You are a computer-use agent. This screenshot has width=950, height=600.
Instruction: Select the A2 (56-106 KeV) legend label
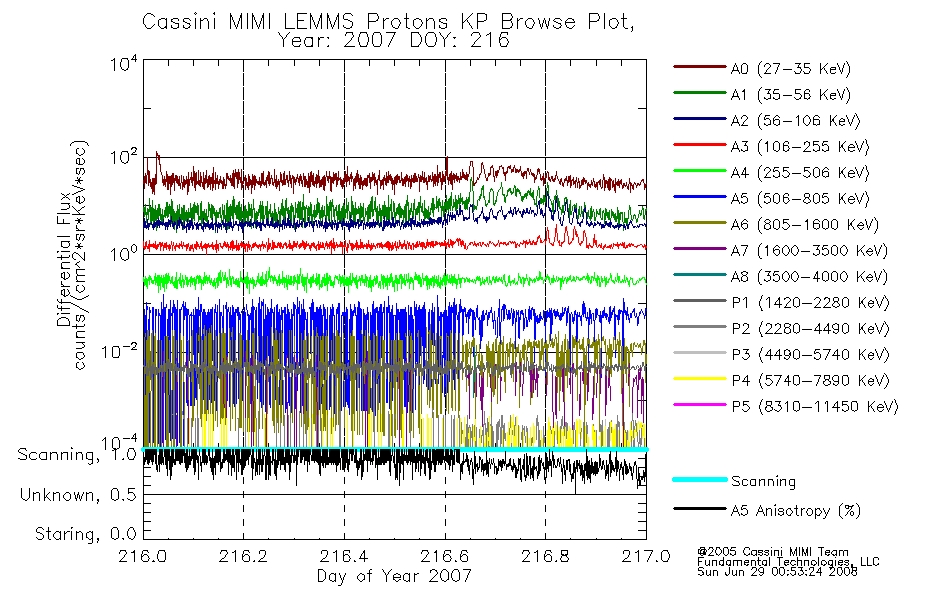click(x=796, y=121)
